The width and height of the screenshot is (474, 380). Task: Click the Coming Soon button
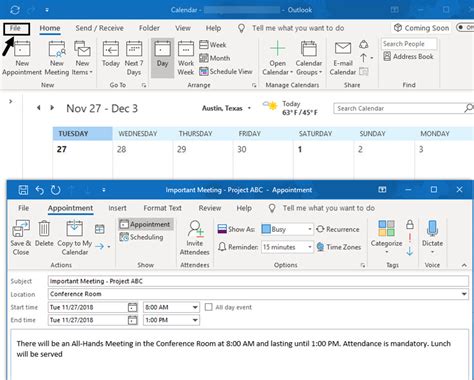pos(421,28)
